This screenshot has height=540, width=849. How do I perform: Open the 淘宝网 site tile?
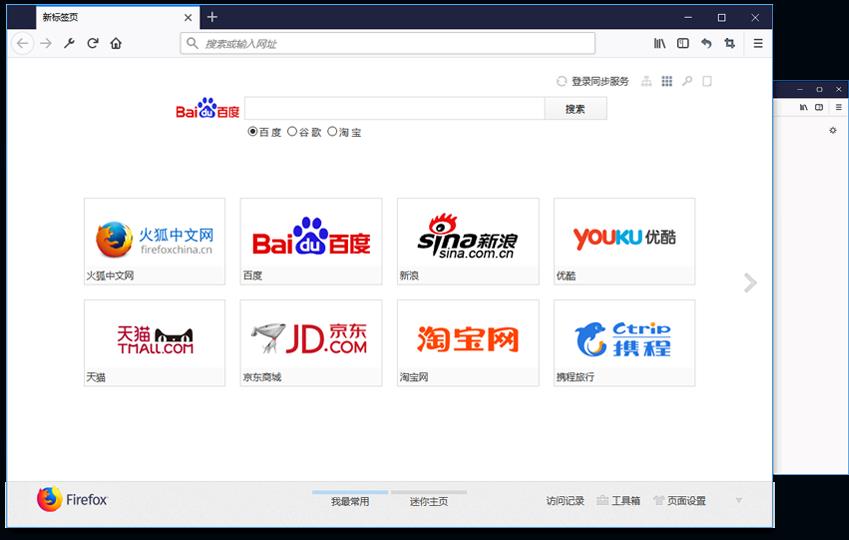pos(468,343)
